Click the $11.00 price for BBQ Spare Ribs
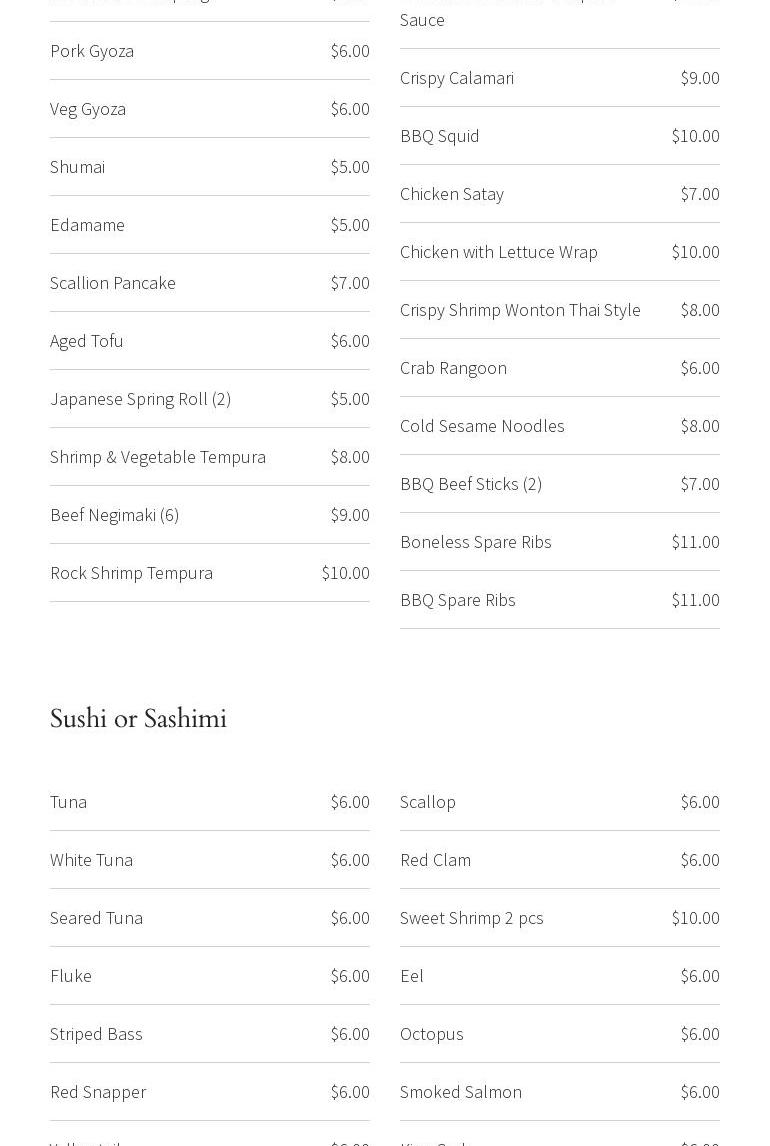This screenshot has height=1146, width=770. [x=695, y=600]
